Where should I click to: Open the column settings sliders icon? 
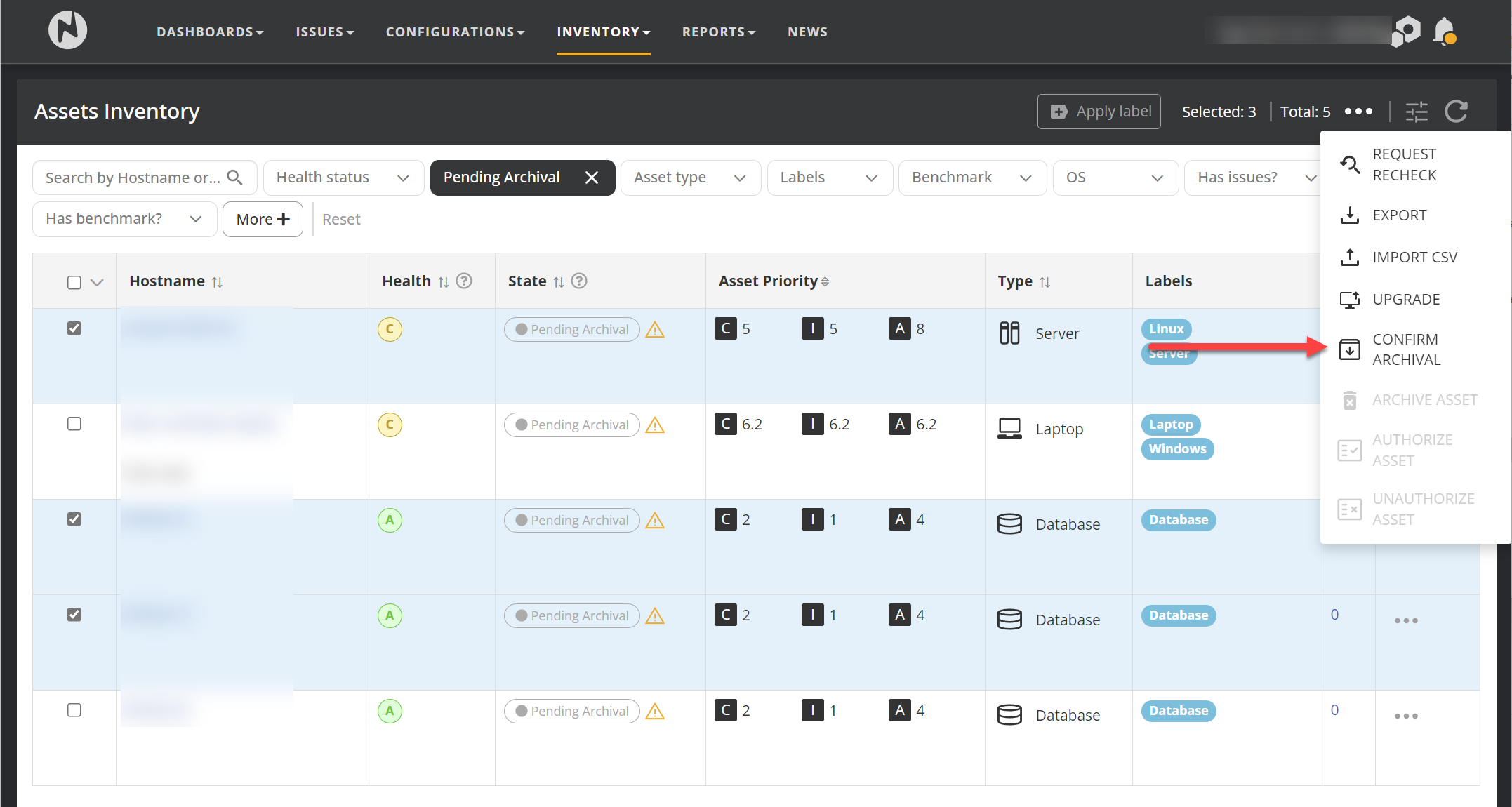(1417, 112)
